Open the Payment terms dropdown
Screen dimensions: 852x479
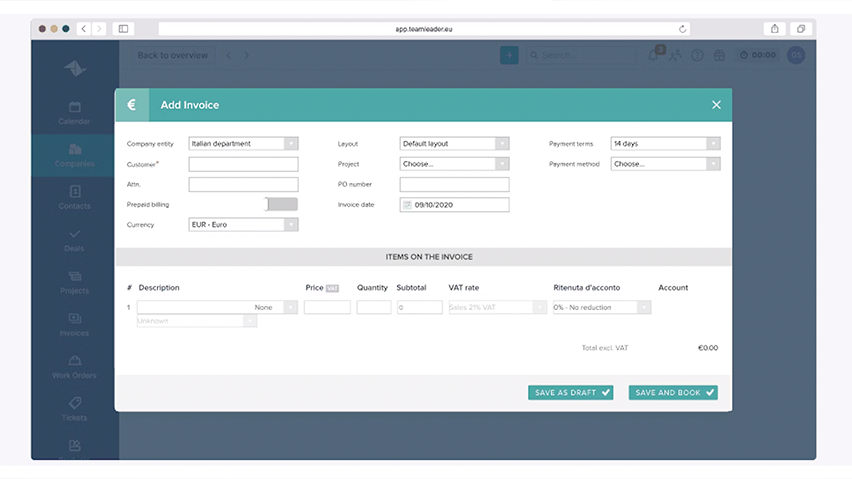click(666, 143)
